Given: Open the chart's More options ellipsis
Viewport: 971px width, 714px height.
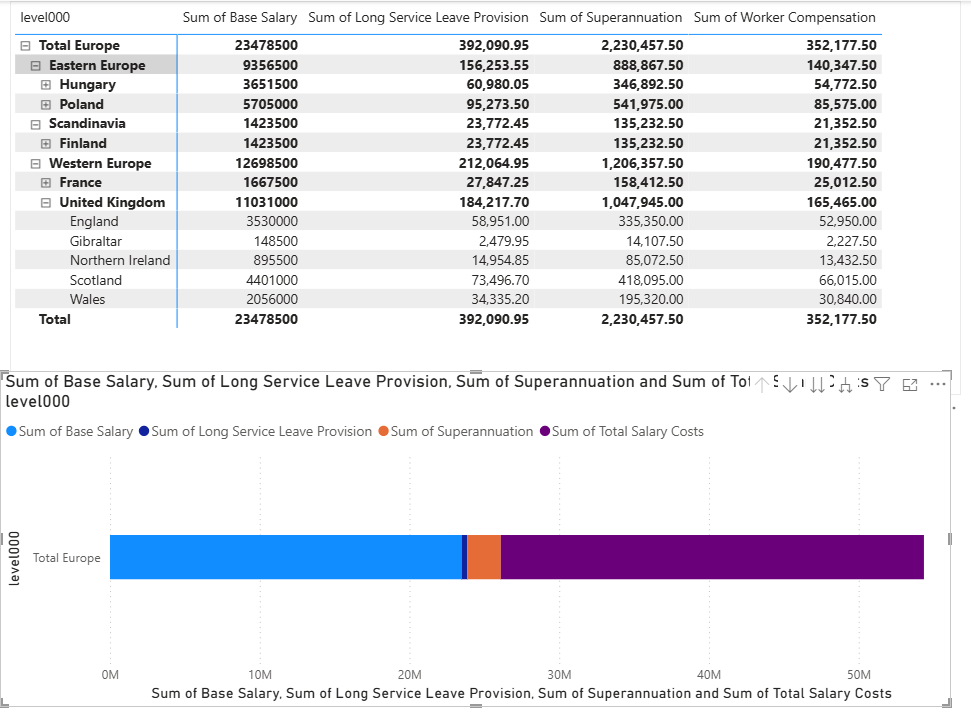Looking at the screenshot, I should [x=938, y=385].
